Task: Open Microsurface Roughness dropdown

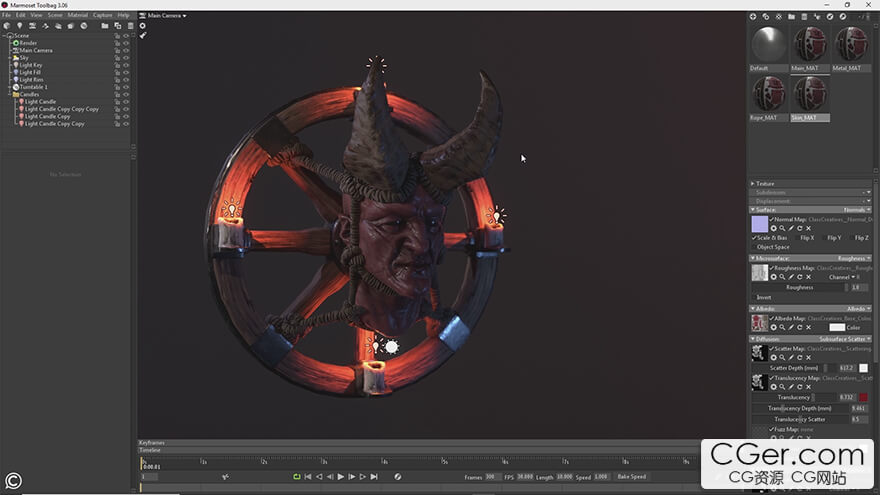Action: tap(854, 258)
